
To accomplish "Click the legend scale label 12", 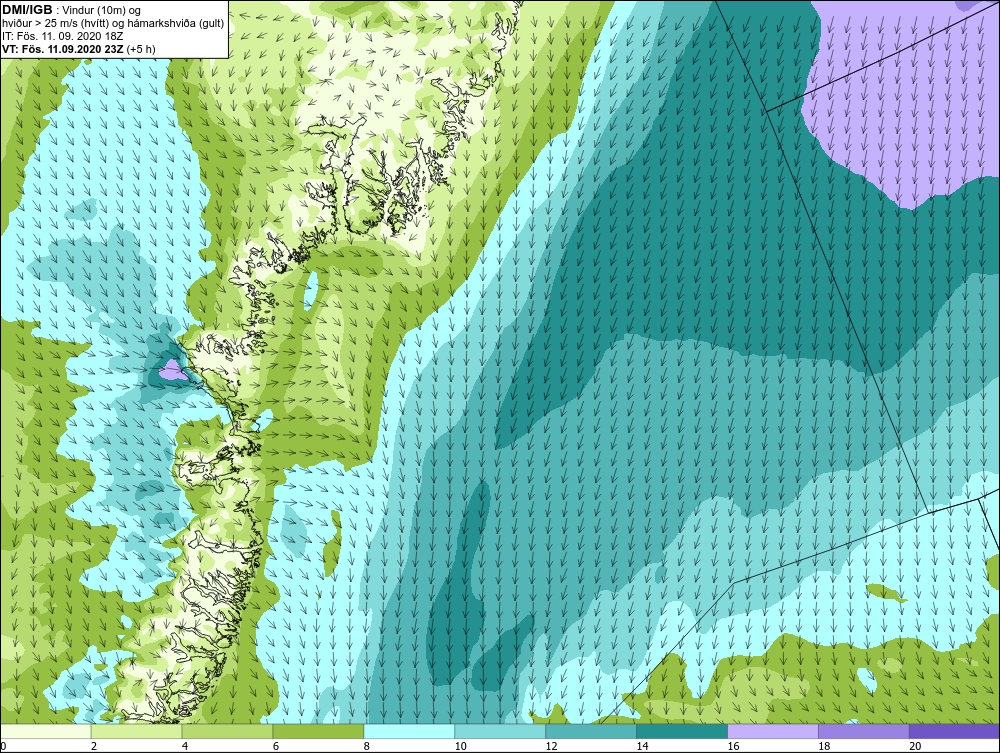I will tap(552, 746).
